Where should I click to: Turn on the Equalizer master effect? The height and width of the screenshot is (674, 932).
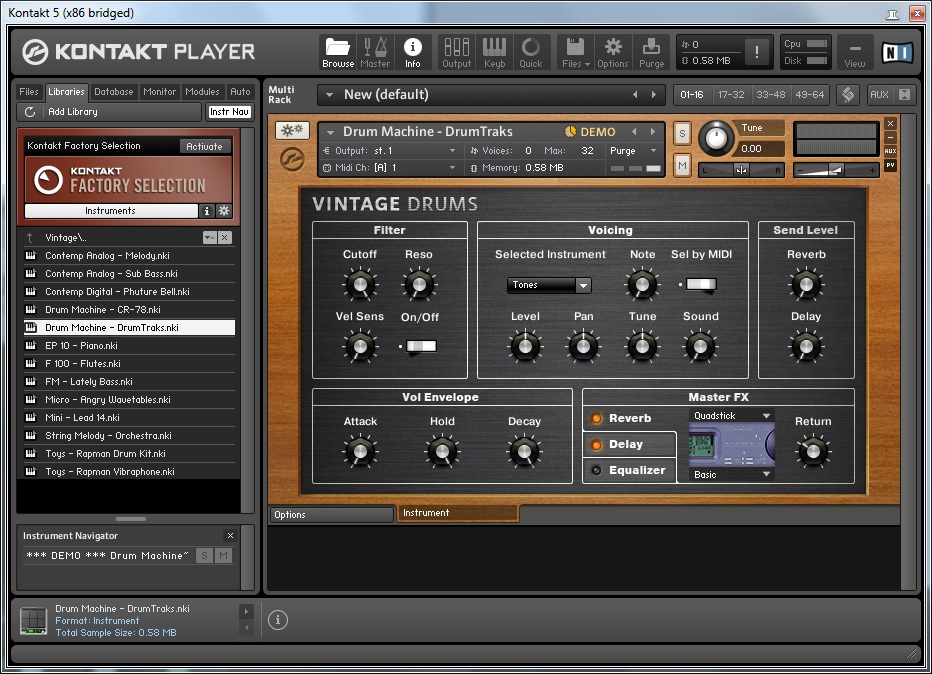pyautogui.click(x=596, y=471)
